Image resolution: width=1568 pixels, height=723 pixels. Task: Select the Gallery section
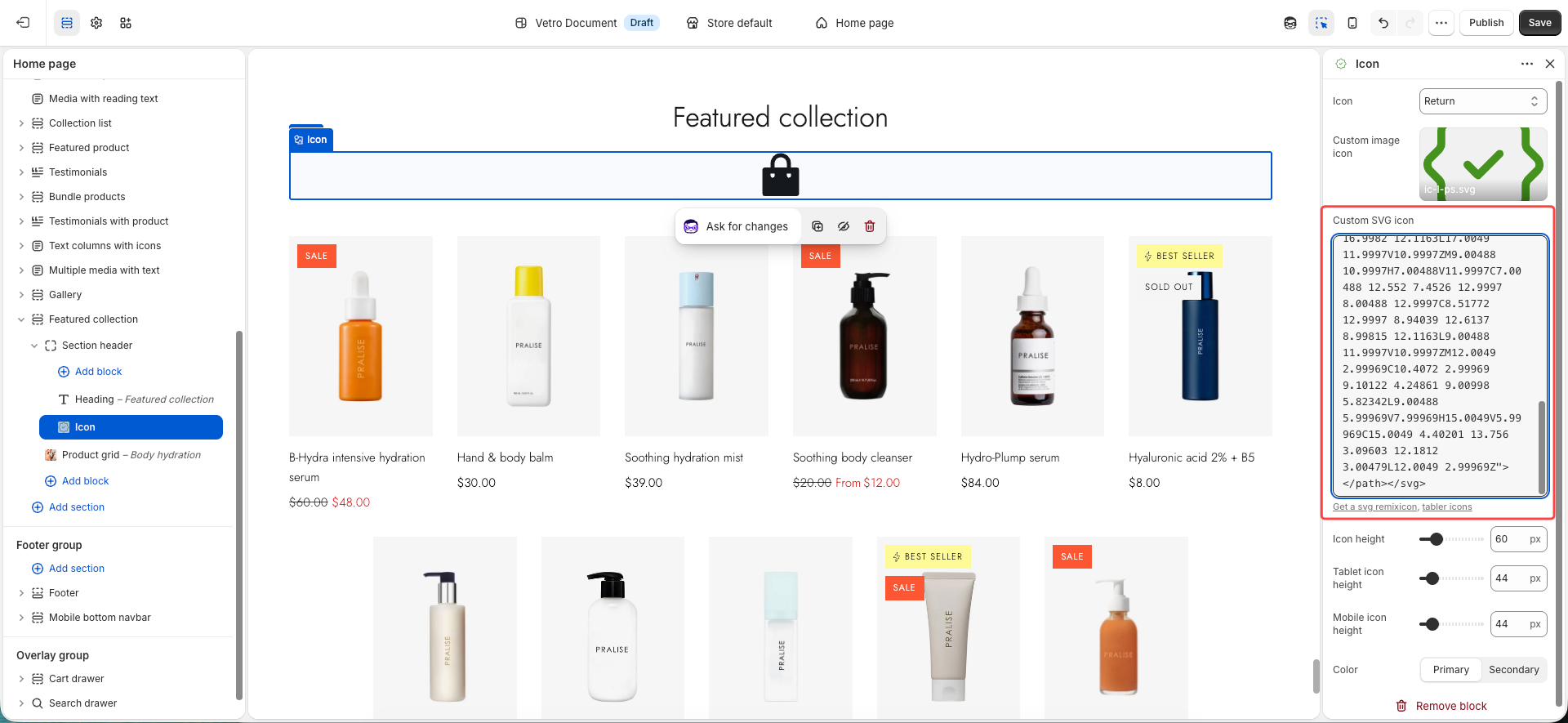tap(65, 295)
